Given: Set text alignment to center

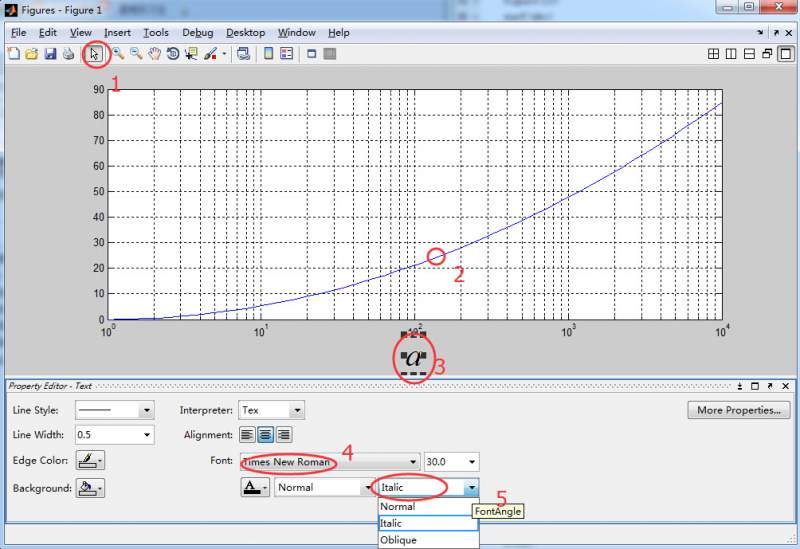Looking at the screenshot, I should click(265, 435).
